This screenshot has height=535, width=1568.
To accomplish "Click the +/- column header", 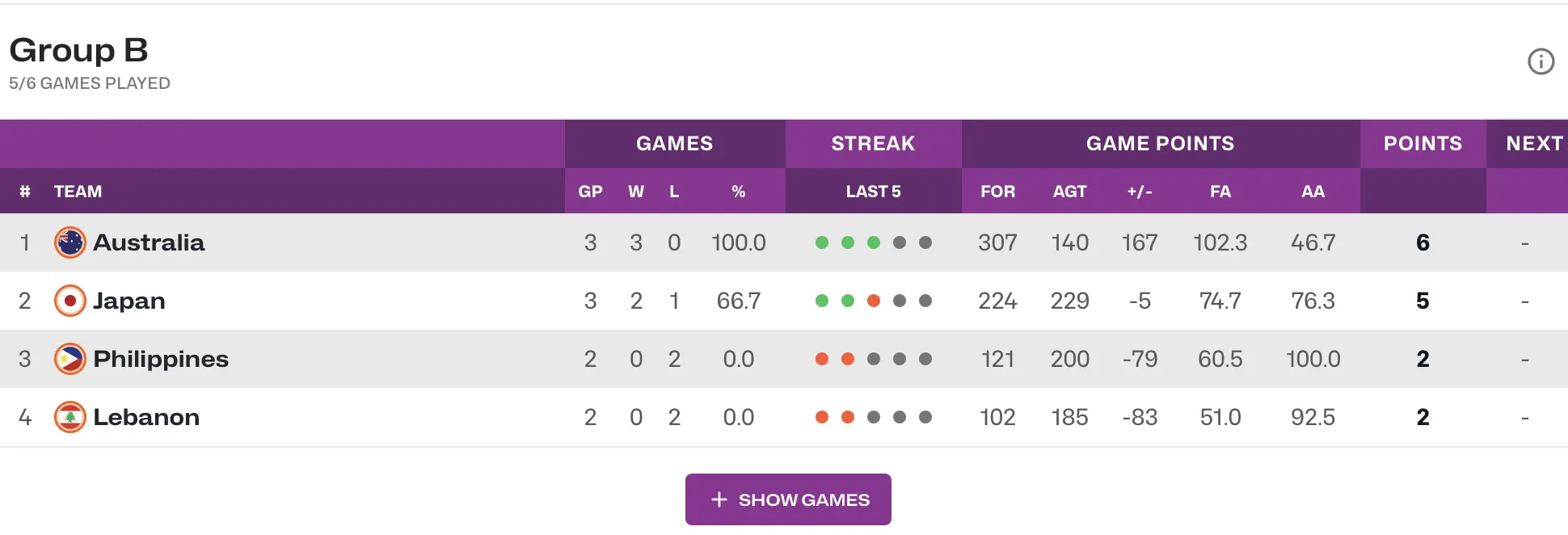I will tap(1140, 192).
